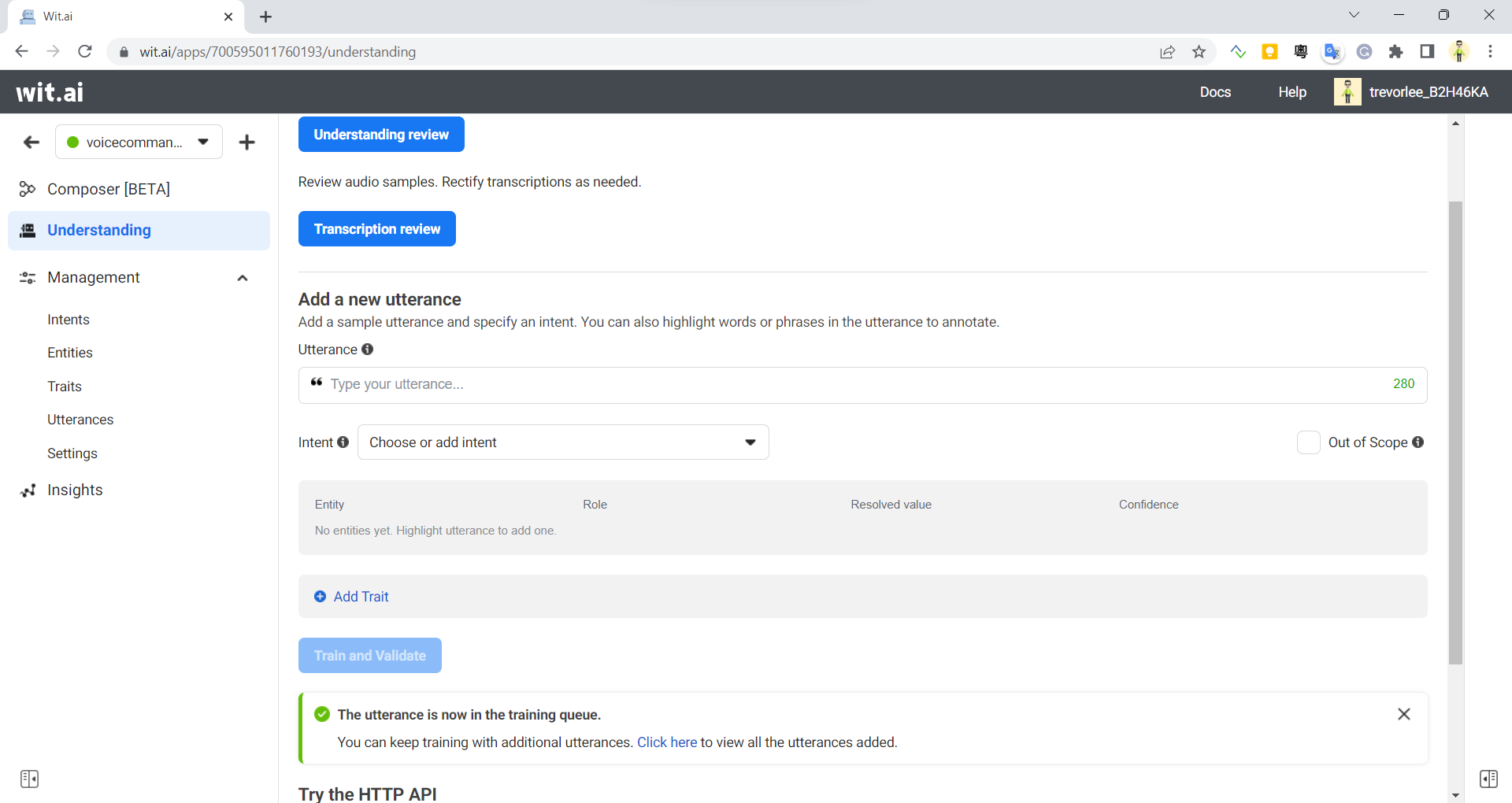Click the green checkmark extension icon
Screen dimensions: 1512x803
(1238, 52)
